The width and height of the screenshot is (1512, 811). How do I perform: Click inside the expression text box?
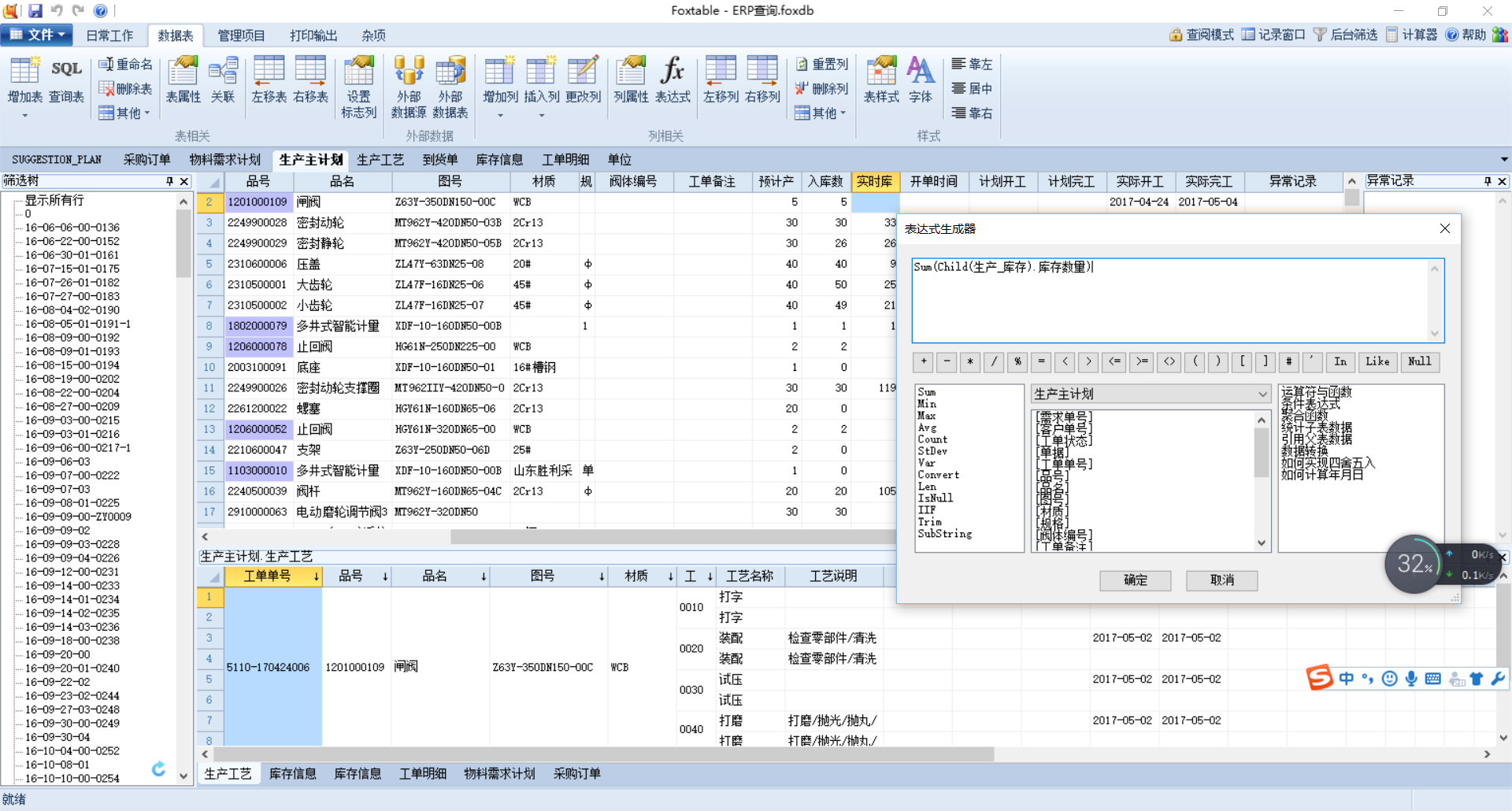pyautogui.click(x=1170, y=300)
